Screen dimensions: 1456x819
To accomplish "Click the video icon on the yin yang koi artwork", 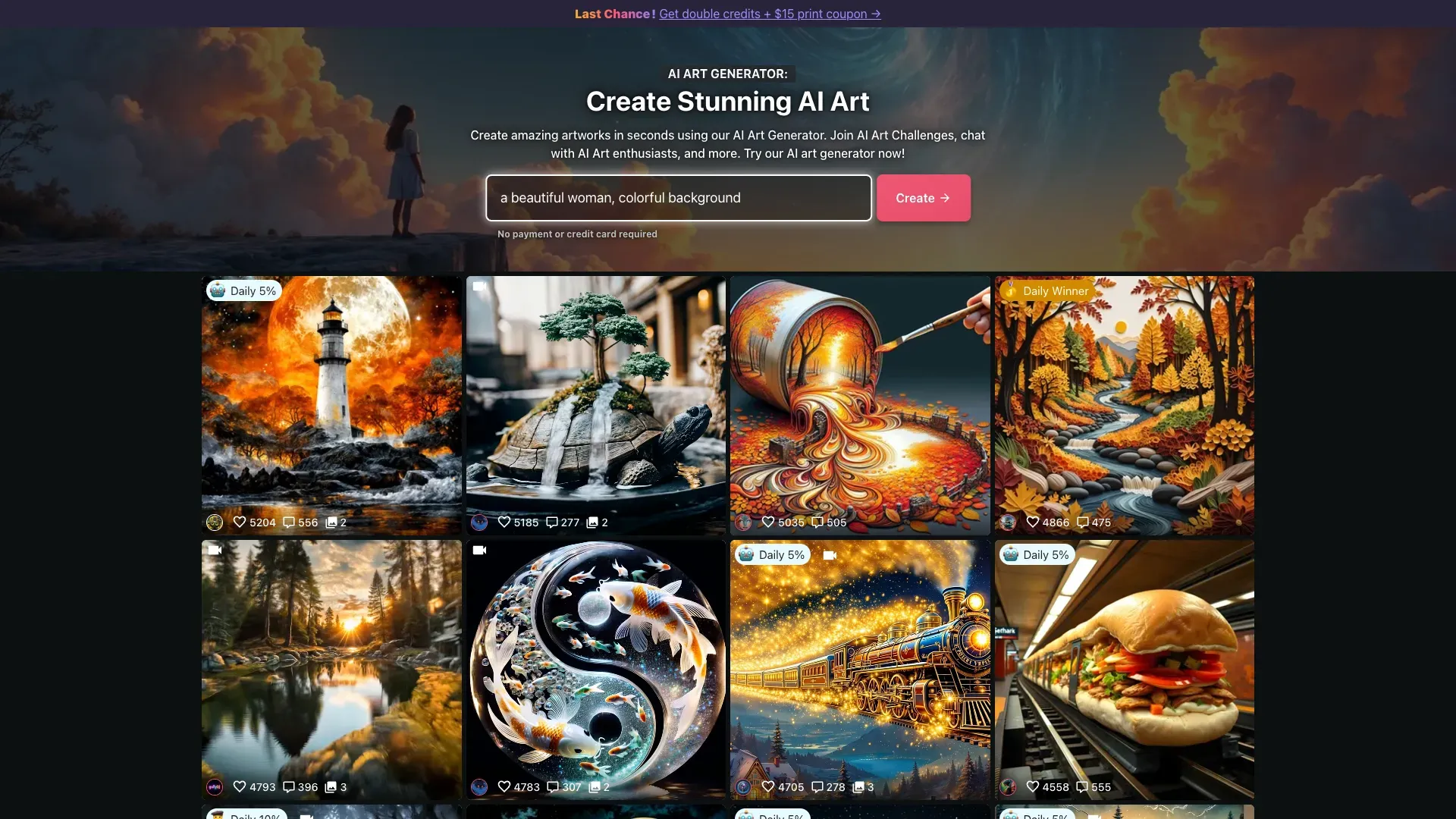I will point(479,550).
